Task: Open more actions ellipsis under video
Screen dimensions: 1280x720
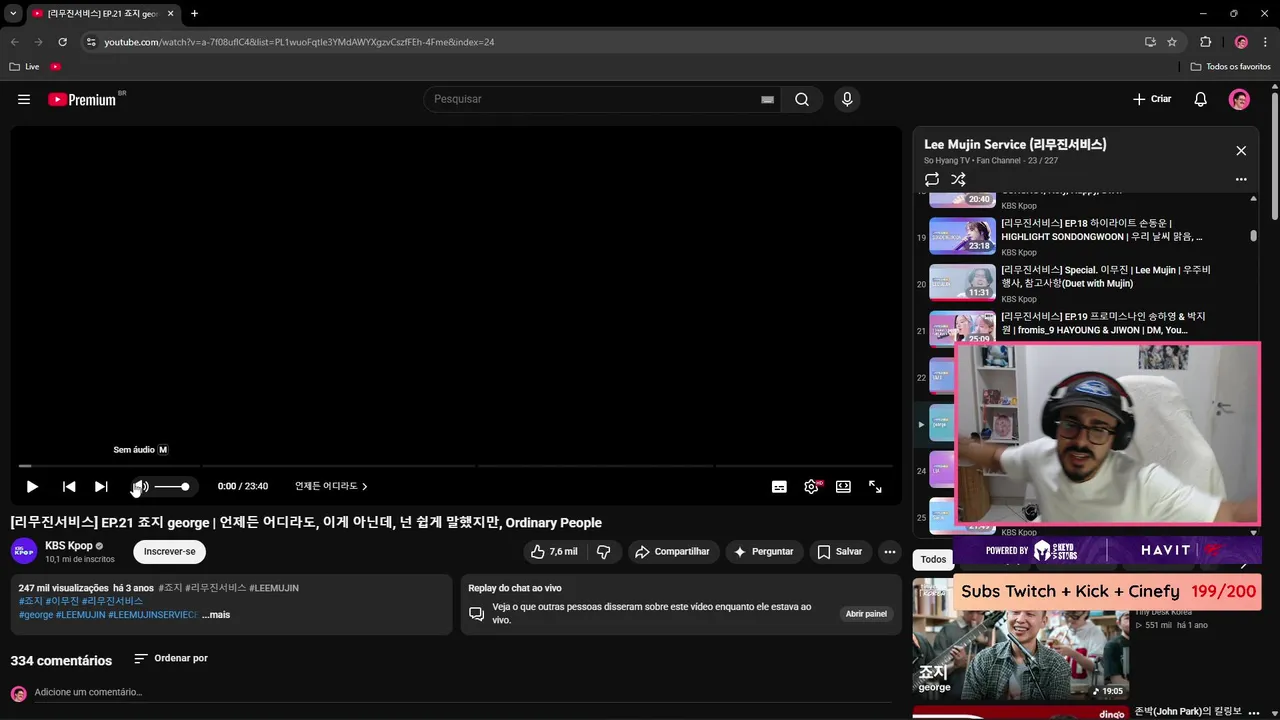Action: tap(889, 551)
